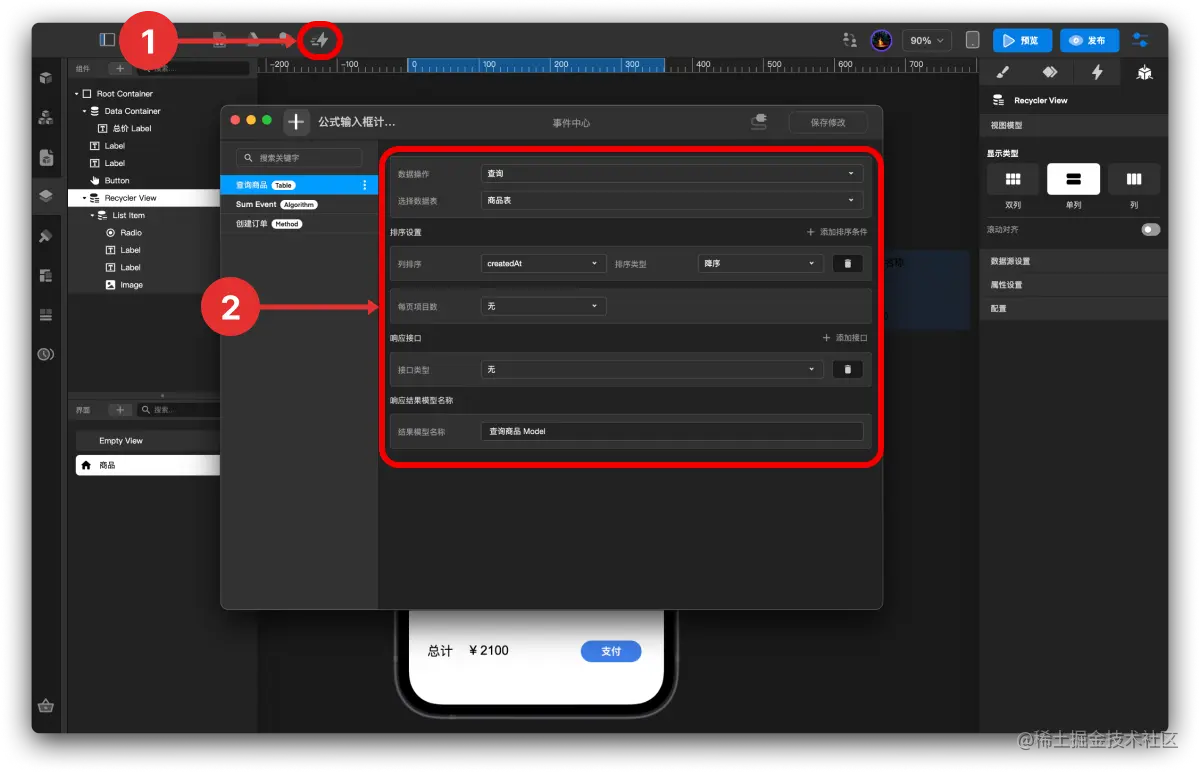The width and height of the screenshot is (1200, 772).
Task: Choose the 双列 grid display type
Action: [1013, 179]
